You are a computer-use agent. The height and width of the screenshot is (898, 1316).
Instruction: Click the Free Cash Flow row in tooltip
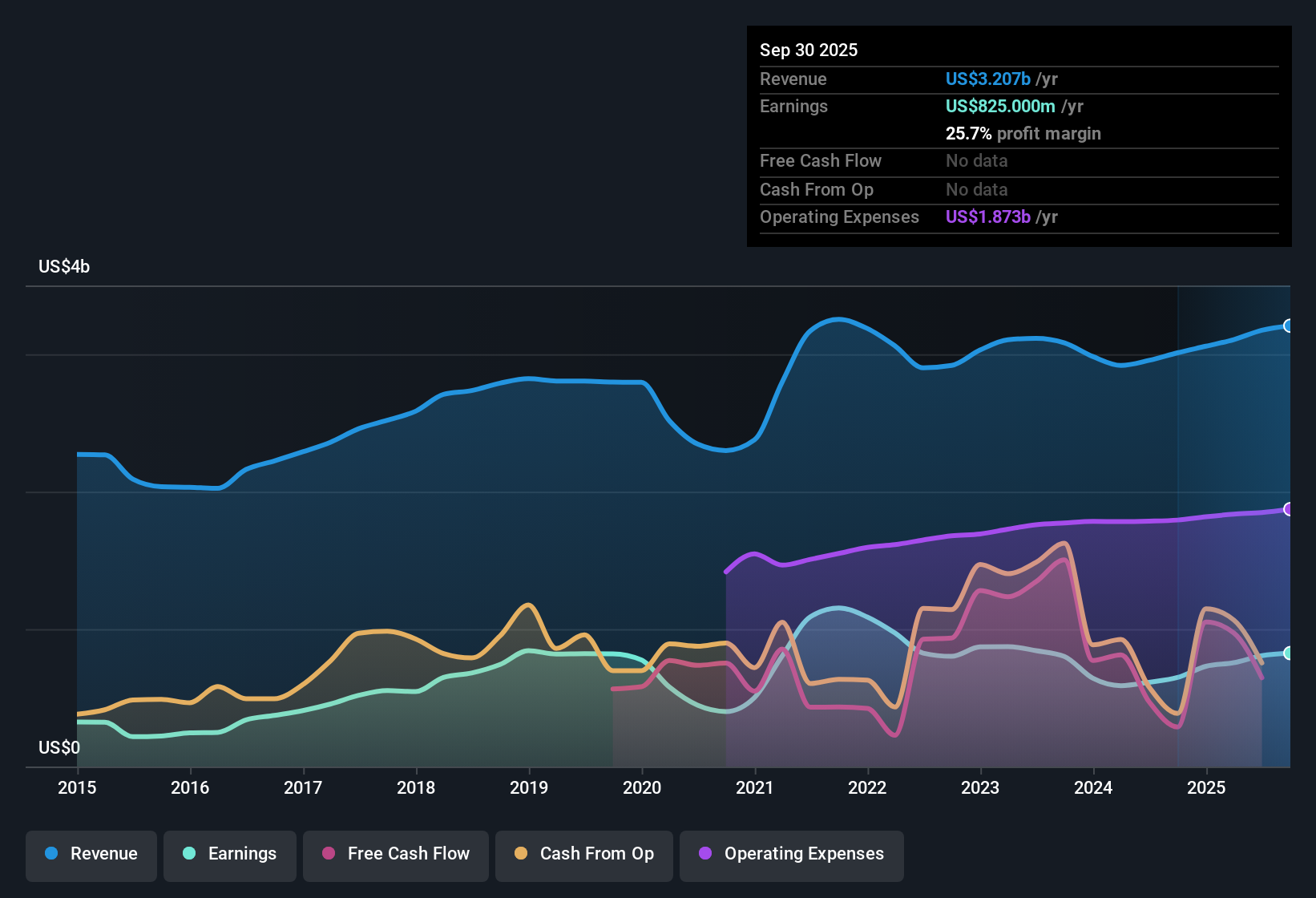[1019, 161]
